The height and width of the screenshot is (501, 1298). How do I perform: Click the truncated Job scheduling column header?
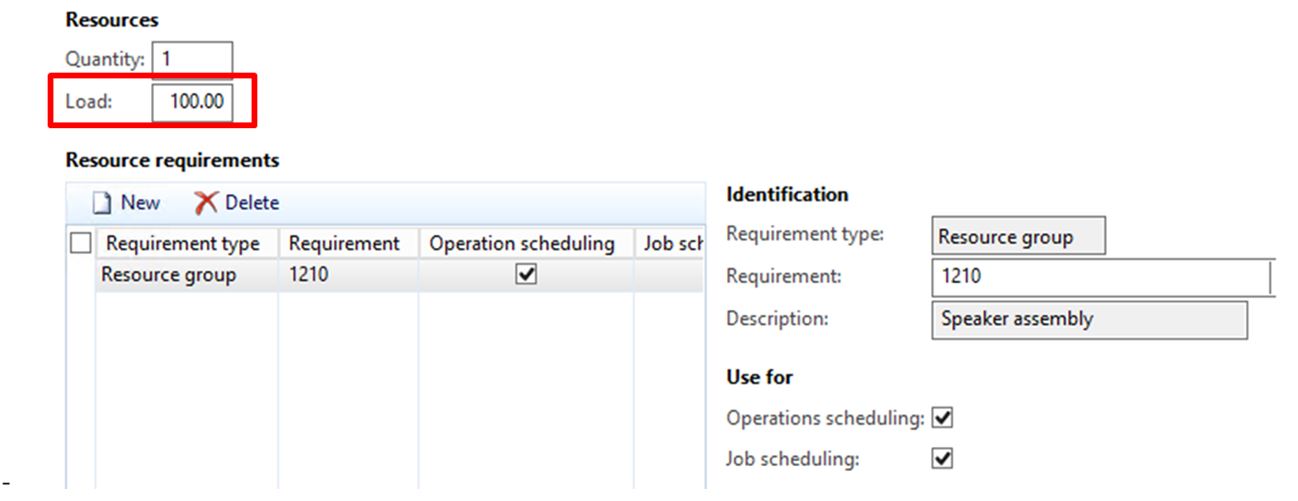pos(672,243)
